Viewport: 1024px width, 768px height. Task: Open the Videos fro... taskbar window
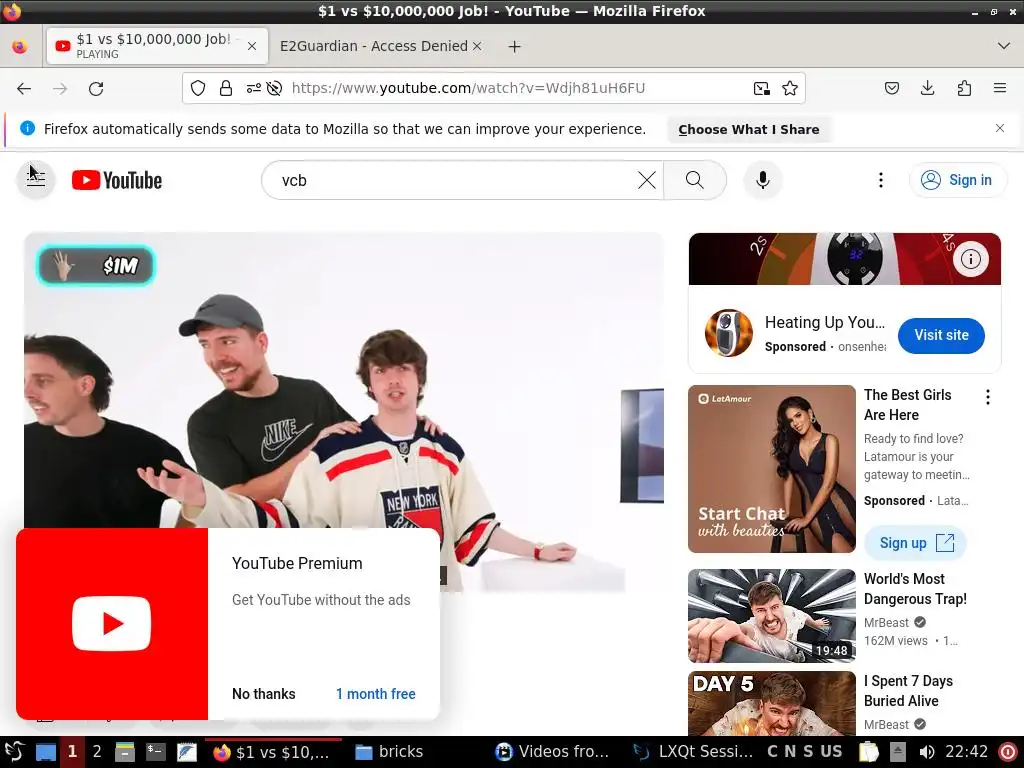[x=552, y=752]
